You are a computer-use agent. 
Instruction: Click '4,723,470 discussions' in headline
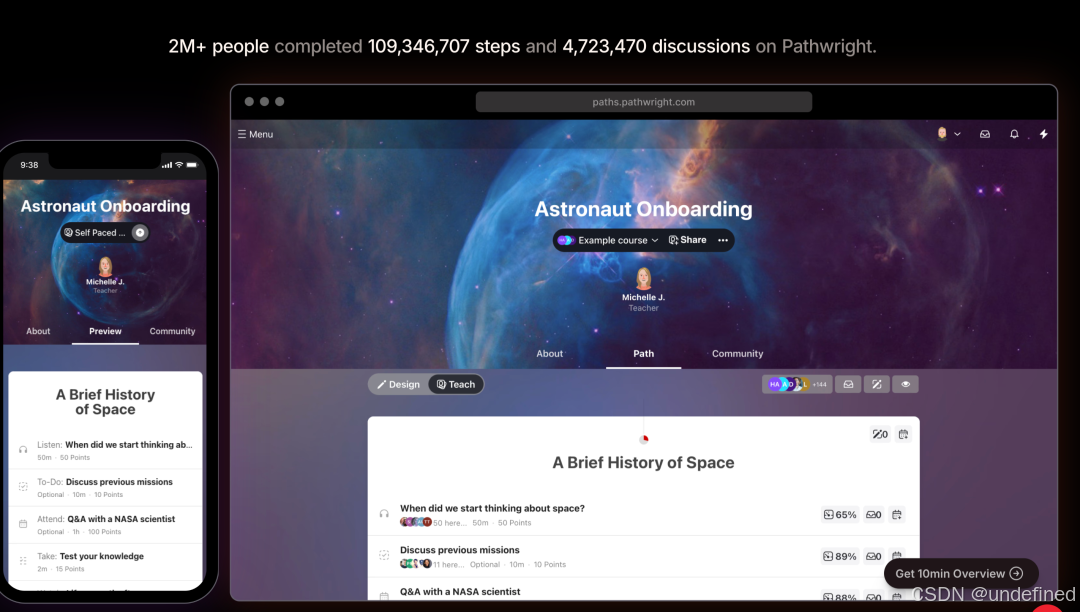click(x=656, y=46)
